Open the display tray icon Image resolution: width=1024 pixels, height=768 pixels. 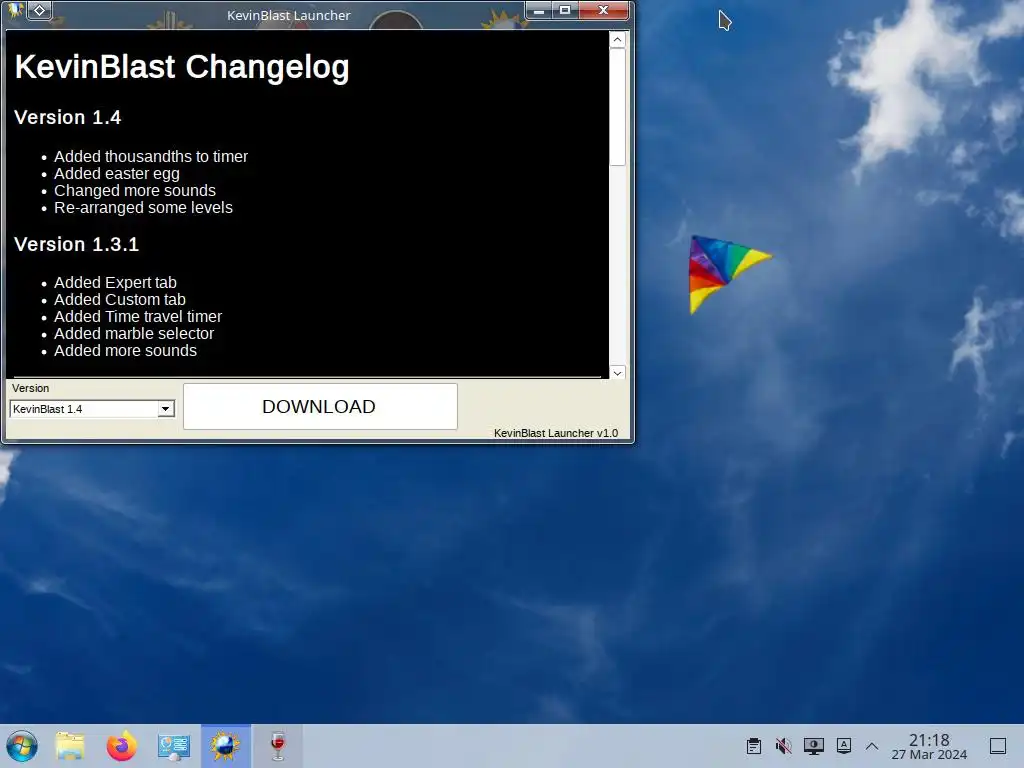[814, 746]
